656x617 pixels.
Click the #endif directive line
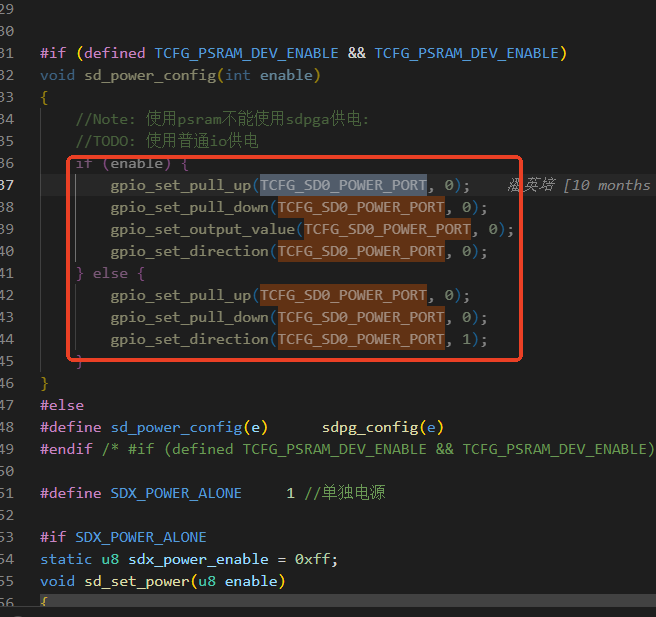pos(347,449)
